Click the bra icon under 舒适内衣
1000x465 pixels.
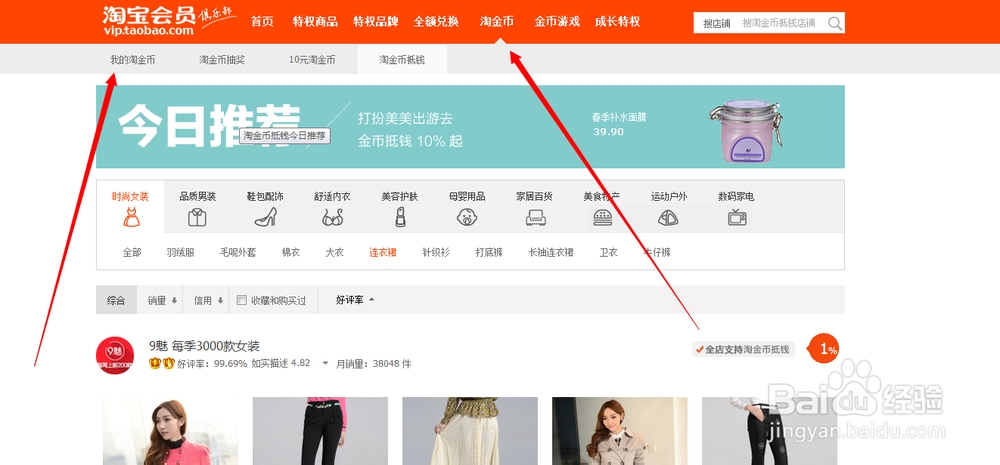[332, 218]
